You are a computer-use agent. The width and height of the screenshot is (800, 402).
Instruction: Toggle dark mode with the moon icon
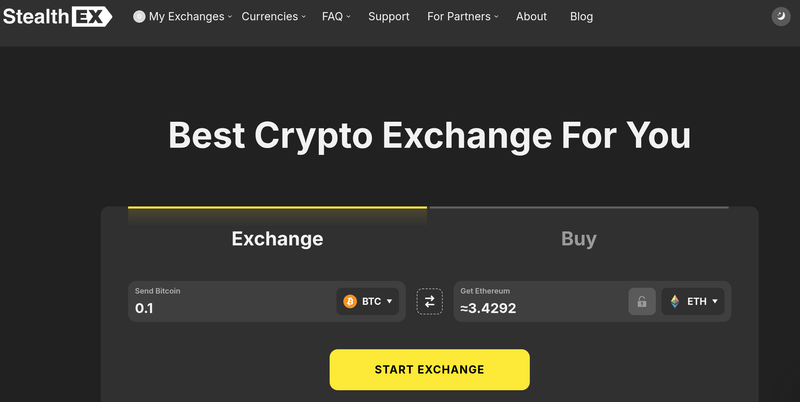(781, 16)
